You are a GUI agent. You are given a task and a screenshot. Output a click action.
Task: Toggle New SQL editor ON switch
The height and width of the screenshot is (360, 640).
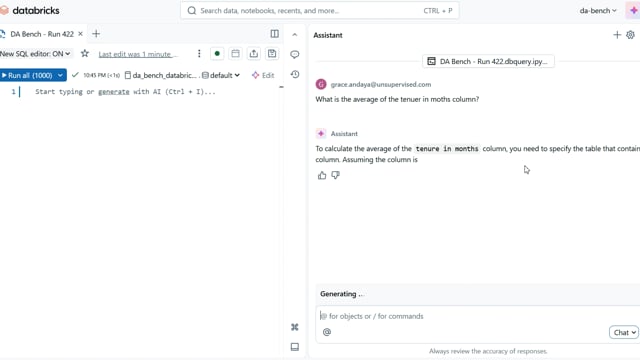[x=36, y=54]
